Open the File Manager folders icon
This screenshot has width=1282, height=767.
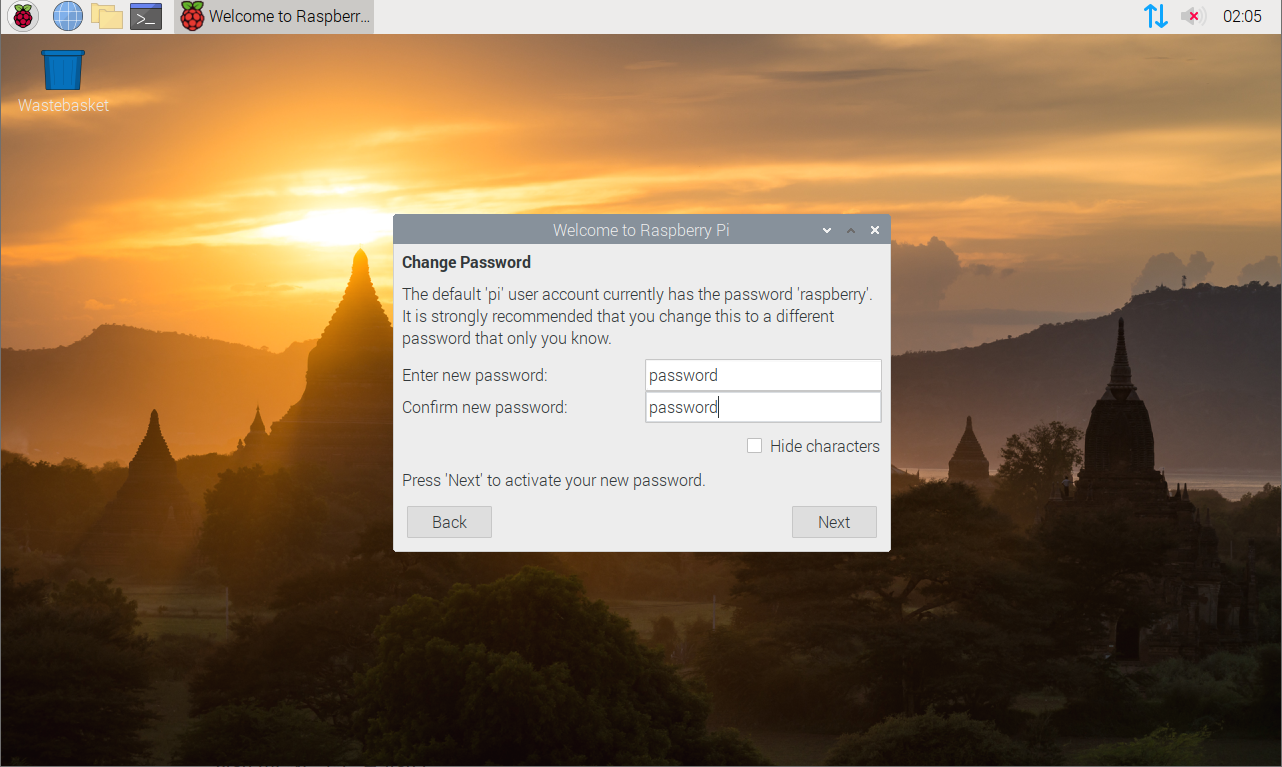pos(107,16)
